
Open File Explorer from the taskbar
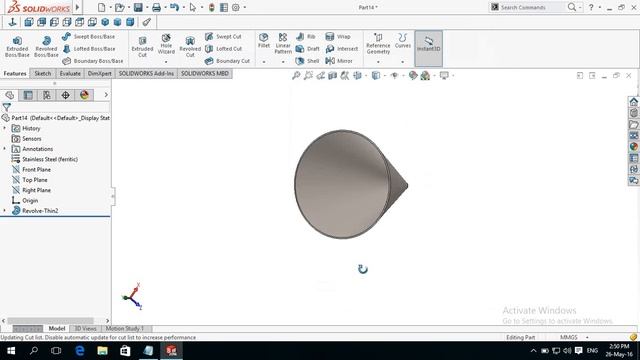pyautogui.click(x=102, y=351)
